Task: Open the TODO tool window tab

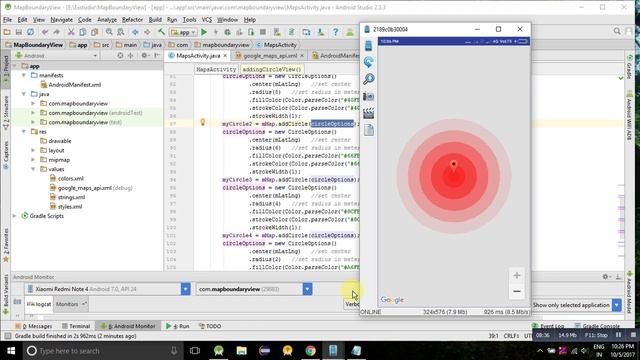Action: click(x=210, y=326)
